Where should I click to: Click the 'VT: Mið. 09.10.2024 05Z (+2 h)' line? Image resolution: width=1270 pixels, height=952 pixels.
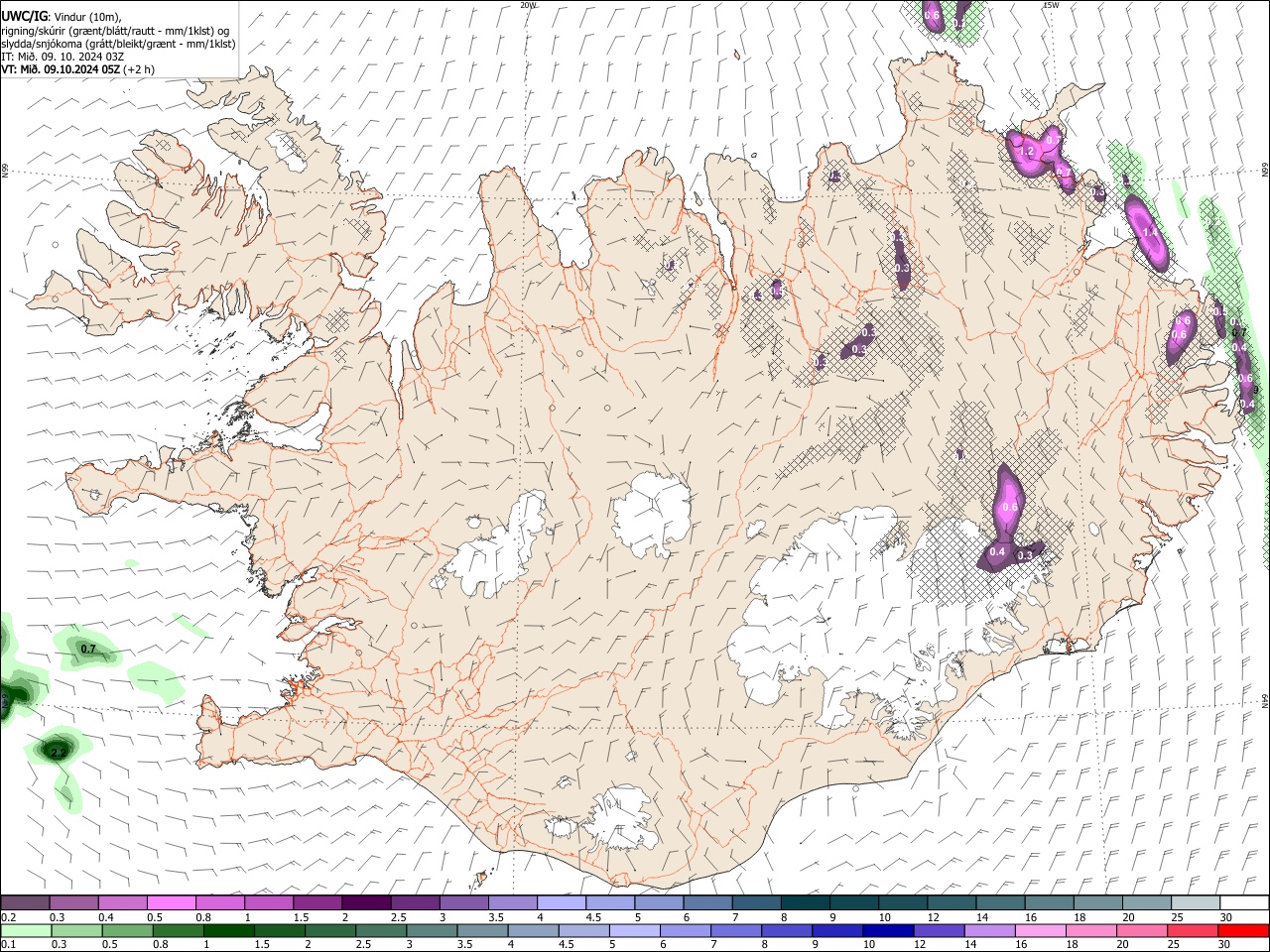tap(77, 69)
